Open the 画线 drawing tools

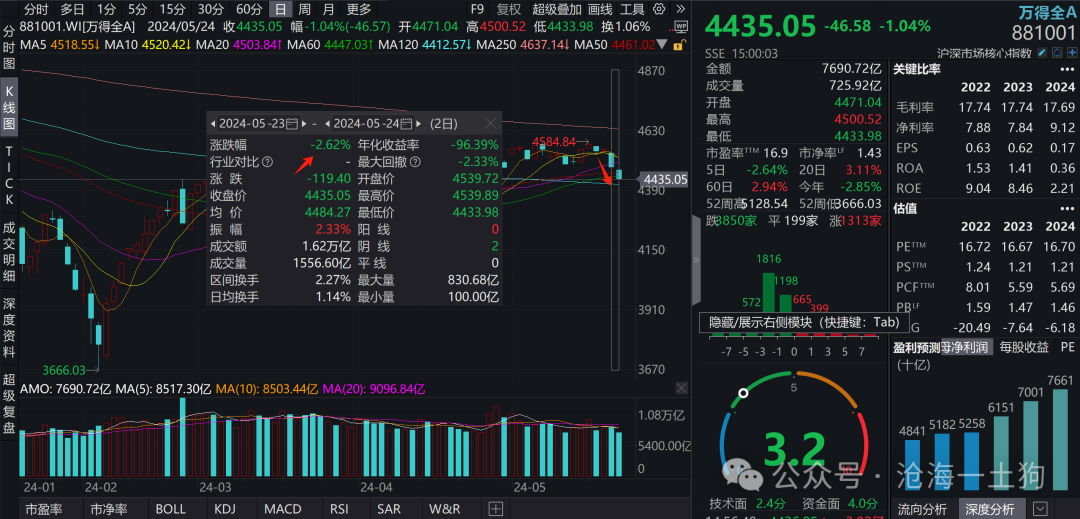coord(600,9)
